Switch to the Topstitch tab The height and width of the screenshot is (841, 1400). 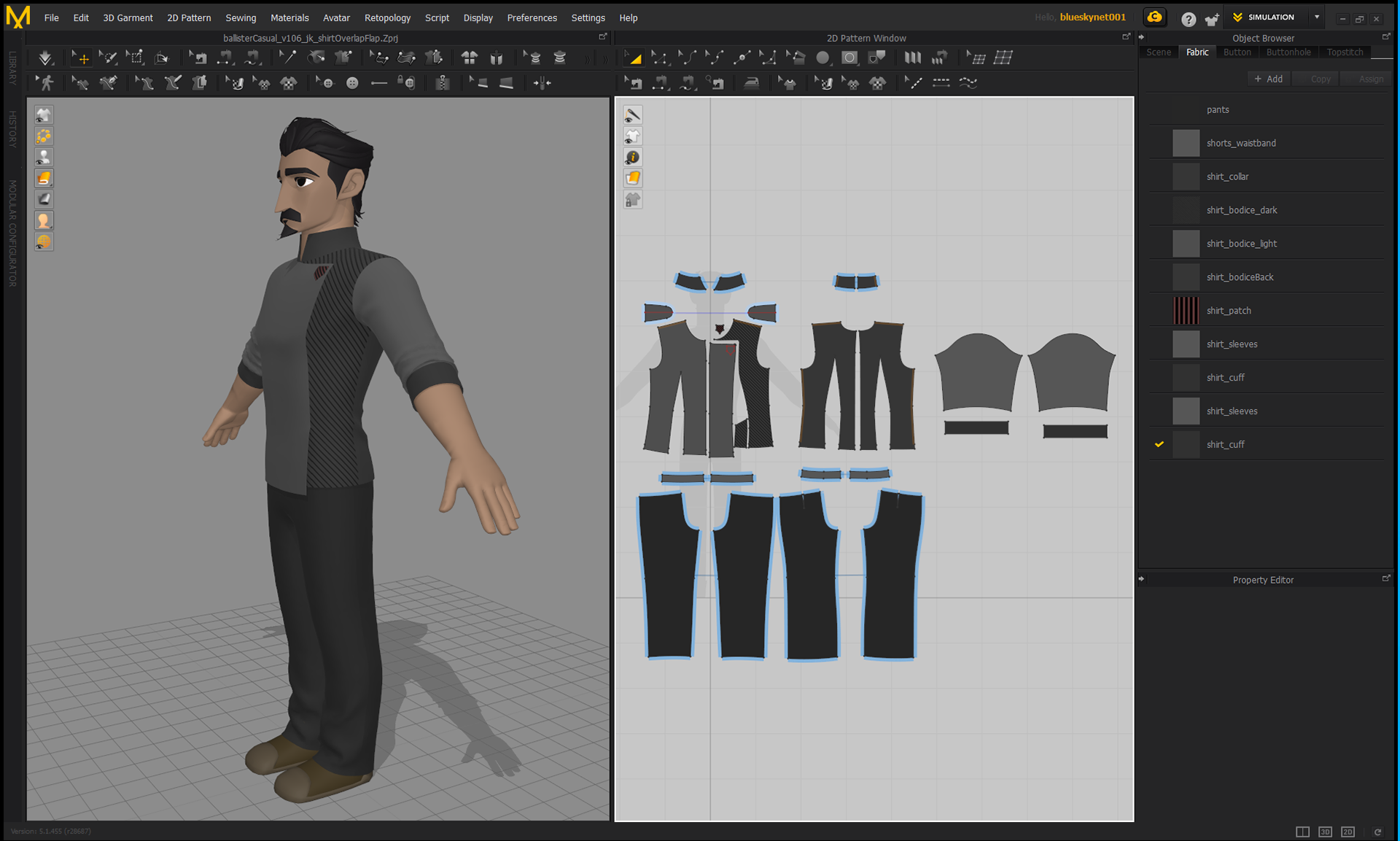tap(1345, 52)
